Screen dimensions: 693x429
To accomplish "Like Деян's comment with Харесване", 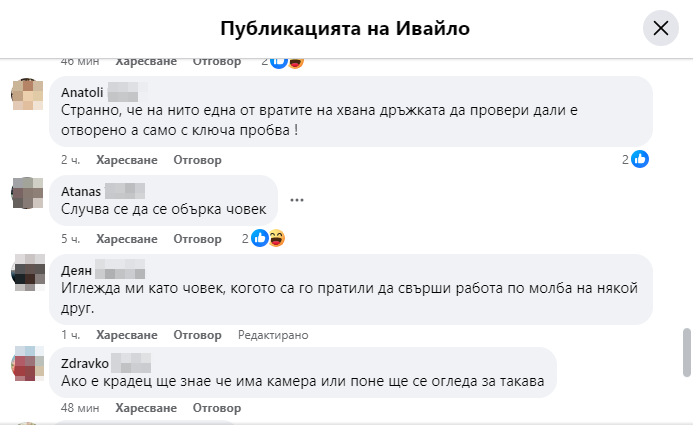I will tap(127, 335).
